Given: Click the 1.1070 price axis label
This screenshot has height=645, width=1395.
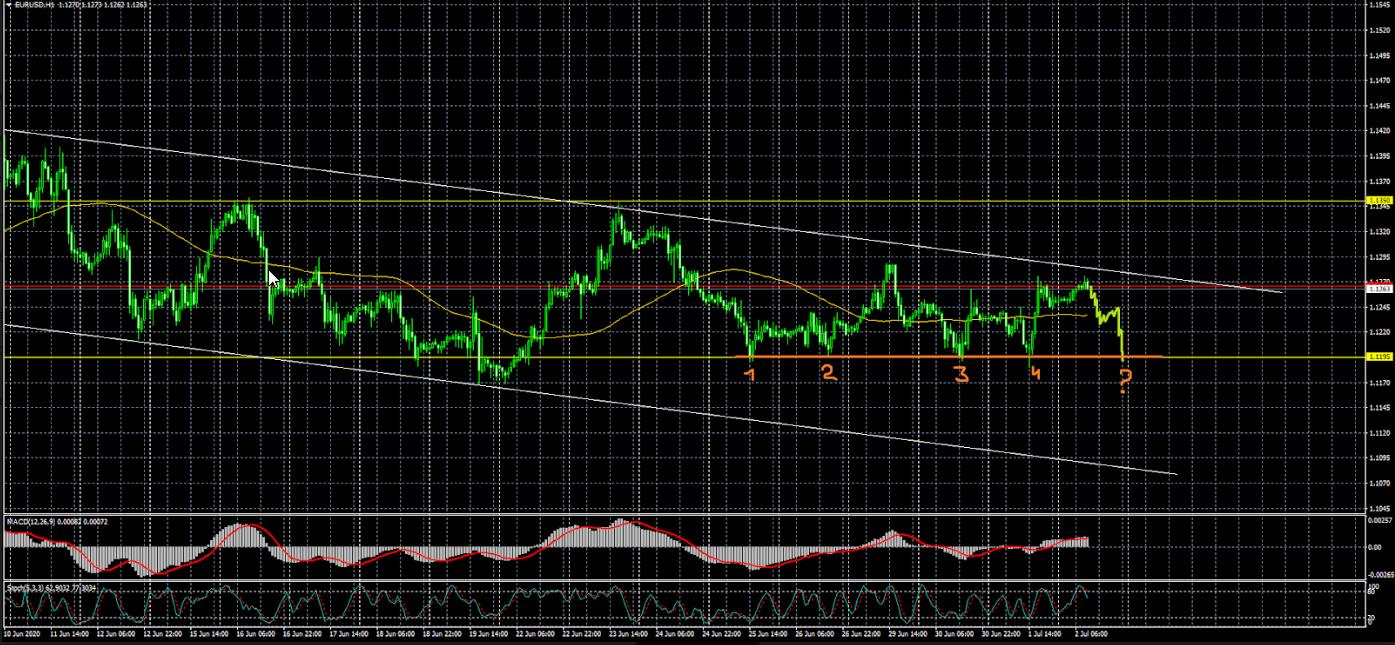Looking at the screenshot, I should 1379,484.
